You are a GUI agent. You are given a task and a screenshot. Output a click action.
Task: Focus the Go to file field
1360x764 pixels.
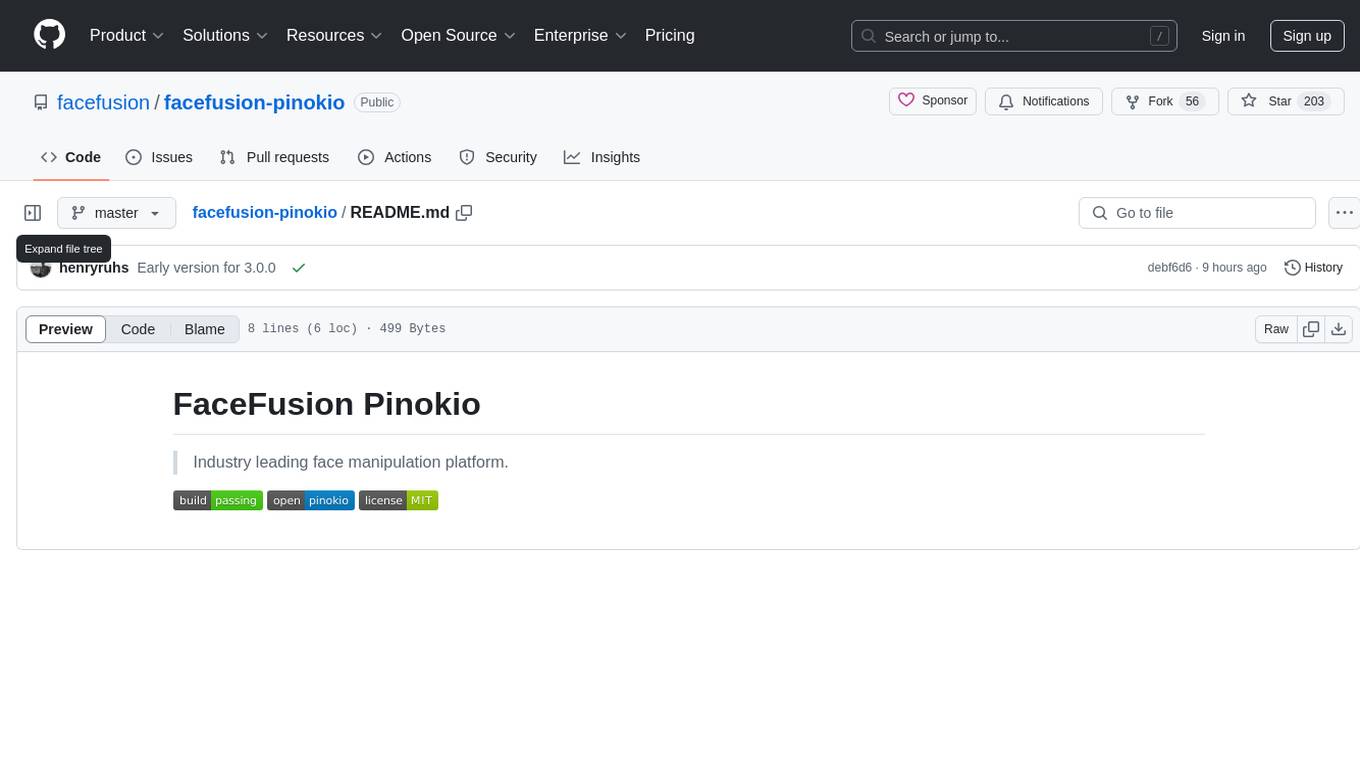(x=1197, y=213)
